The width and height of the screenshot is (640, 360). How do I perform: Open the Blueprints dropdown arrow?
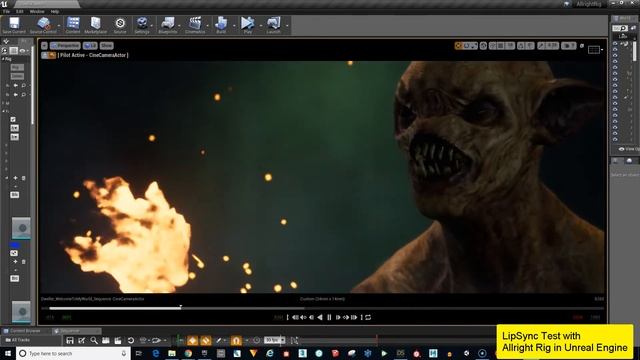(180, 26)
